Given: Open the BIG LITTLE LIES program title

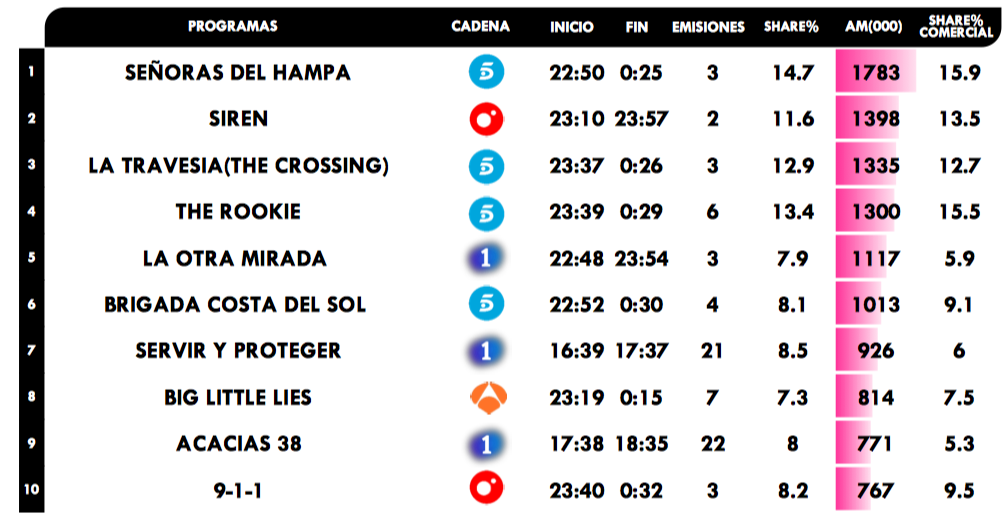Looking at the screenshot, I should pyautogui.click(x=238, y=397).
